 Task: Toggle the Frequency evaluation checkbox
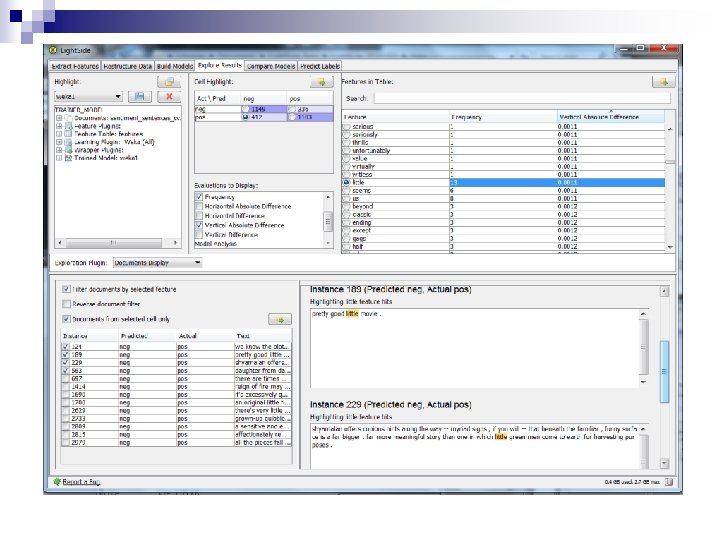click(199, 198)
